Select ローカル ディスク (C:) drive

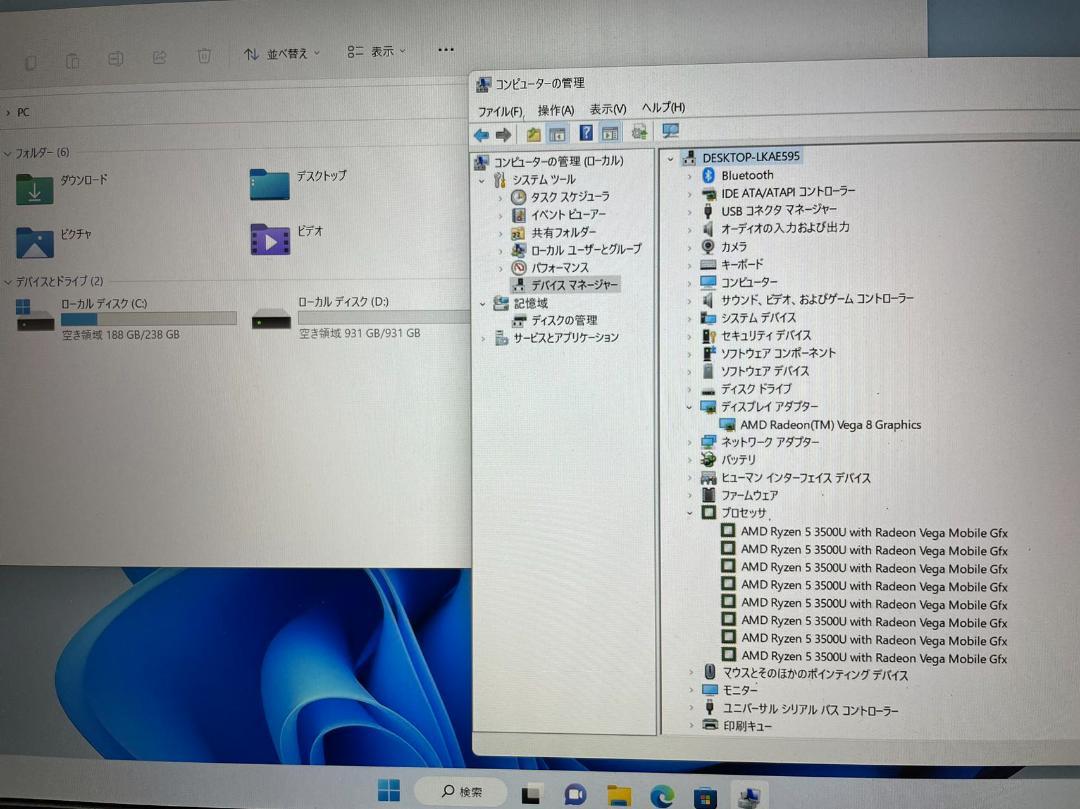pos(126,318)
